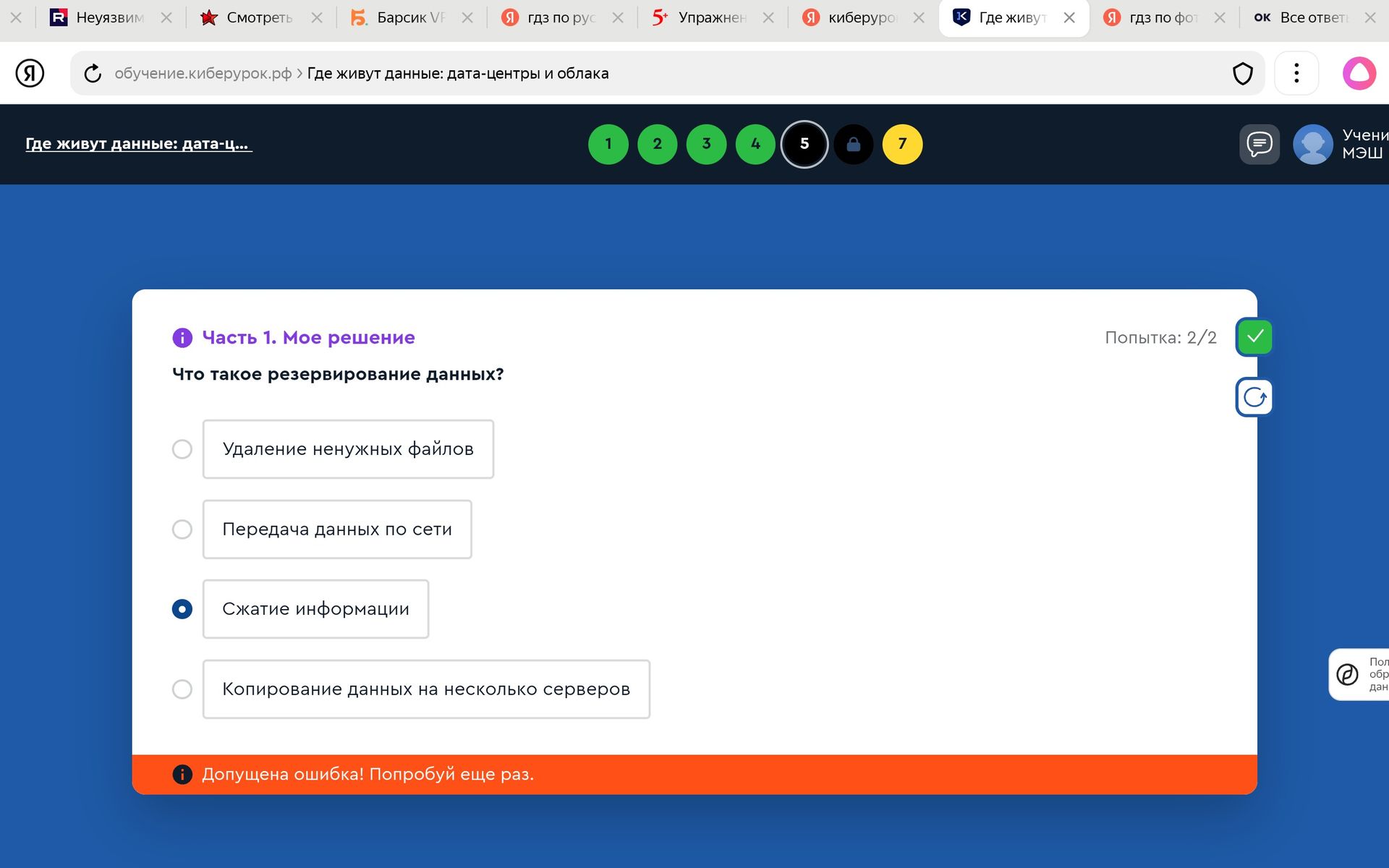Click the purple info icon near Часть 1
Viewport: 1389px width, 868px height.
point(182,338)
